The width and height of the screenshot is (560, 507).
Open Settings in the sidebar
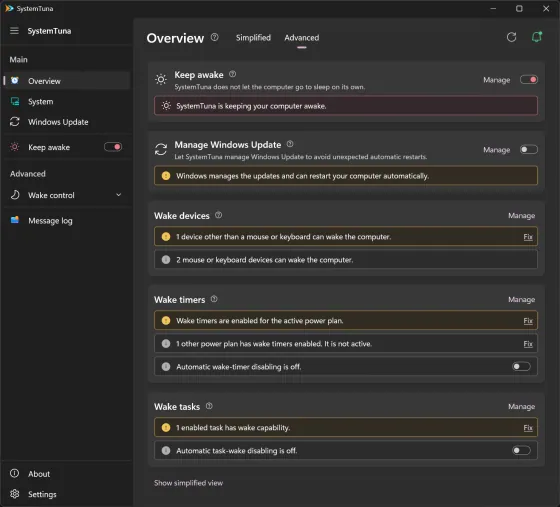pos(67,494)
